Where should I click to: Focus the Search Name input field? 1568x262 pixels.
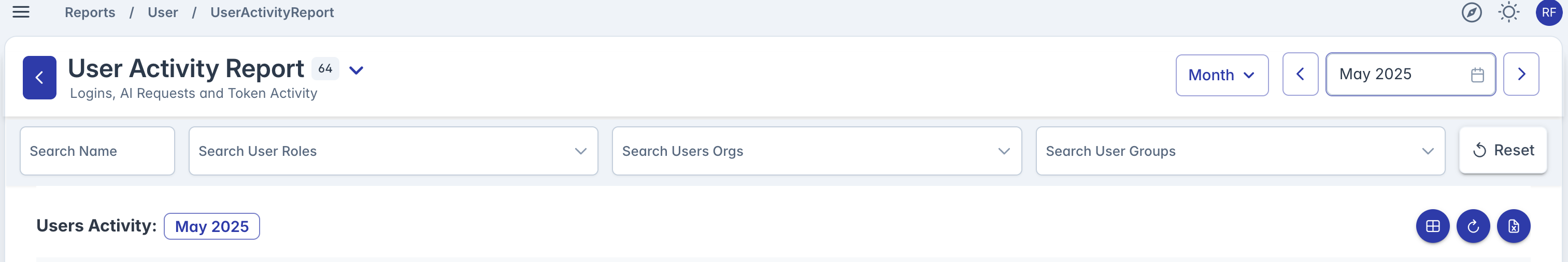point(97,151)
